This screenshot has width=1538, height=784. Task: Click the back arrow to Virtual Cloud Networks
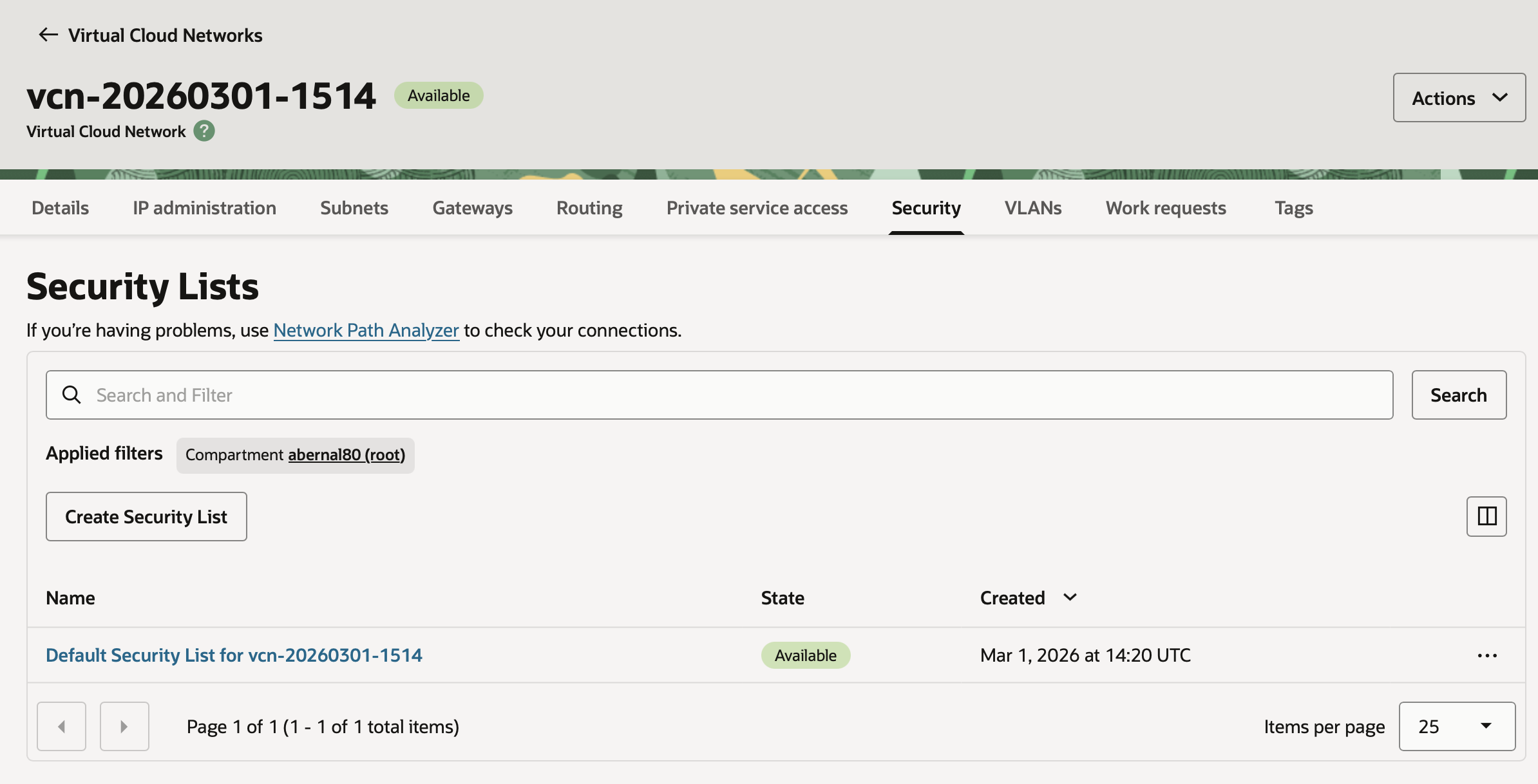point(48,35)
